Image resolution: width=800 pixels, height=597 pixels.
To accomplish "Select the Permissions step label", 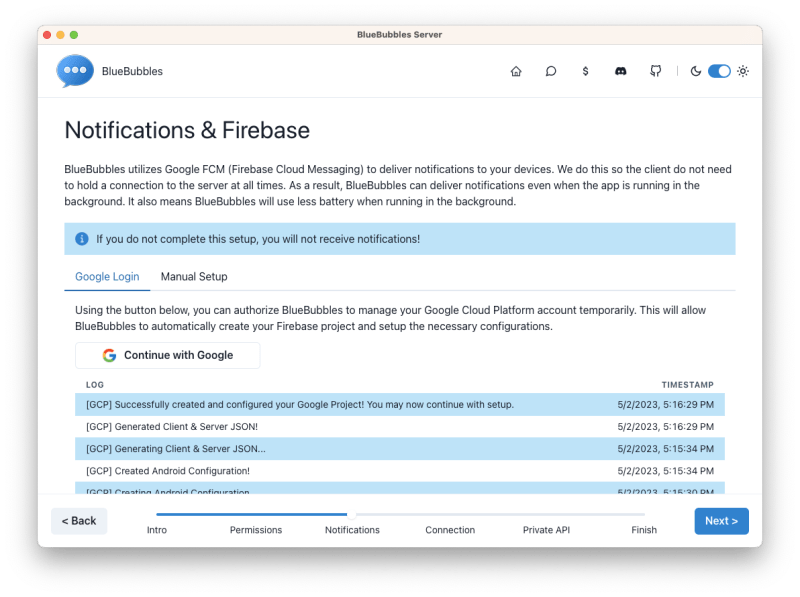I will (256, 530).
